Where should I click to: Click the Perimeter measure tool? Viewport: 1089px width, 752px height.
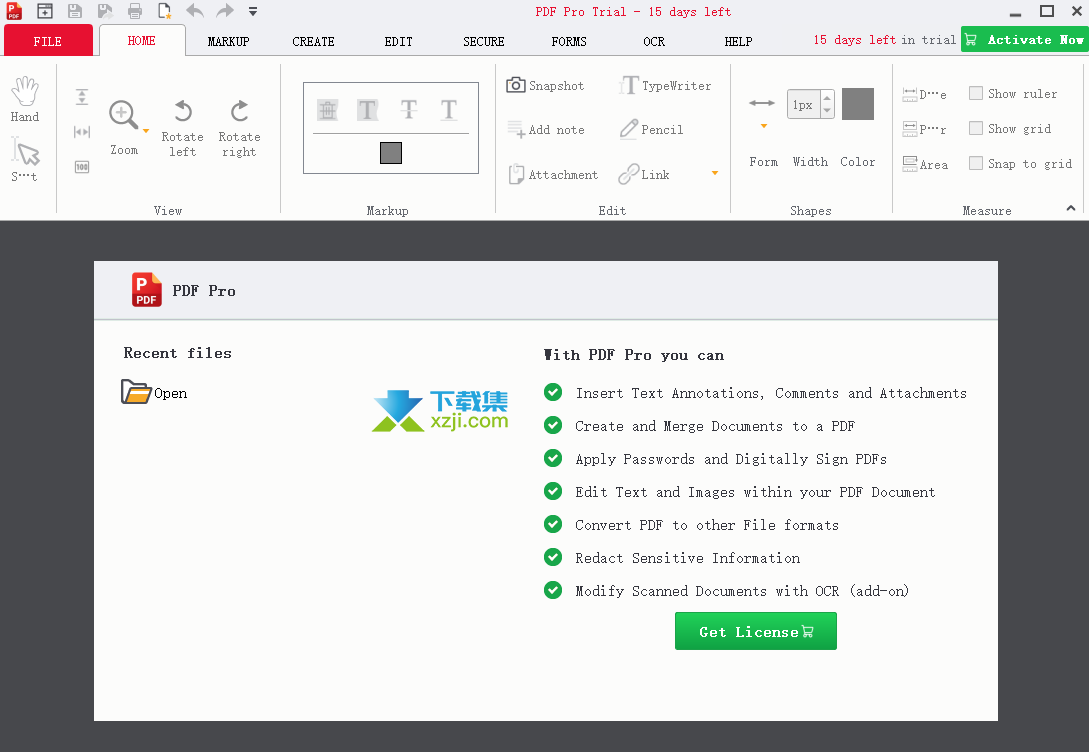(924, 128)
